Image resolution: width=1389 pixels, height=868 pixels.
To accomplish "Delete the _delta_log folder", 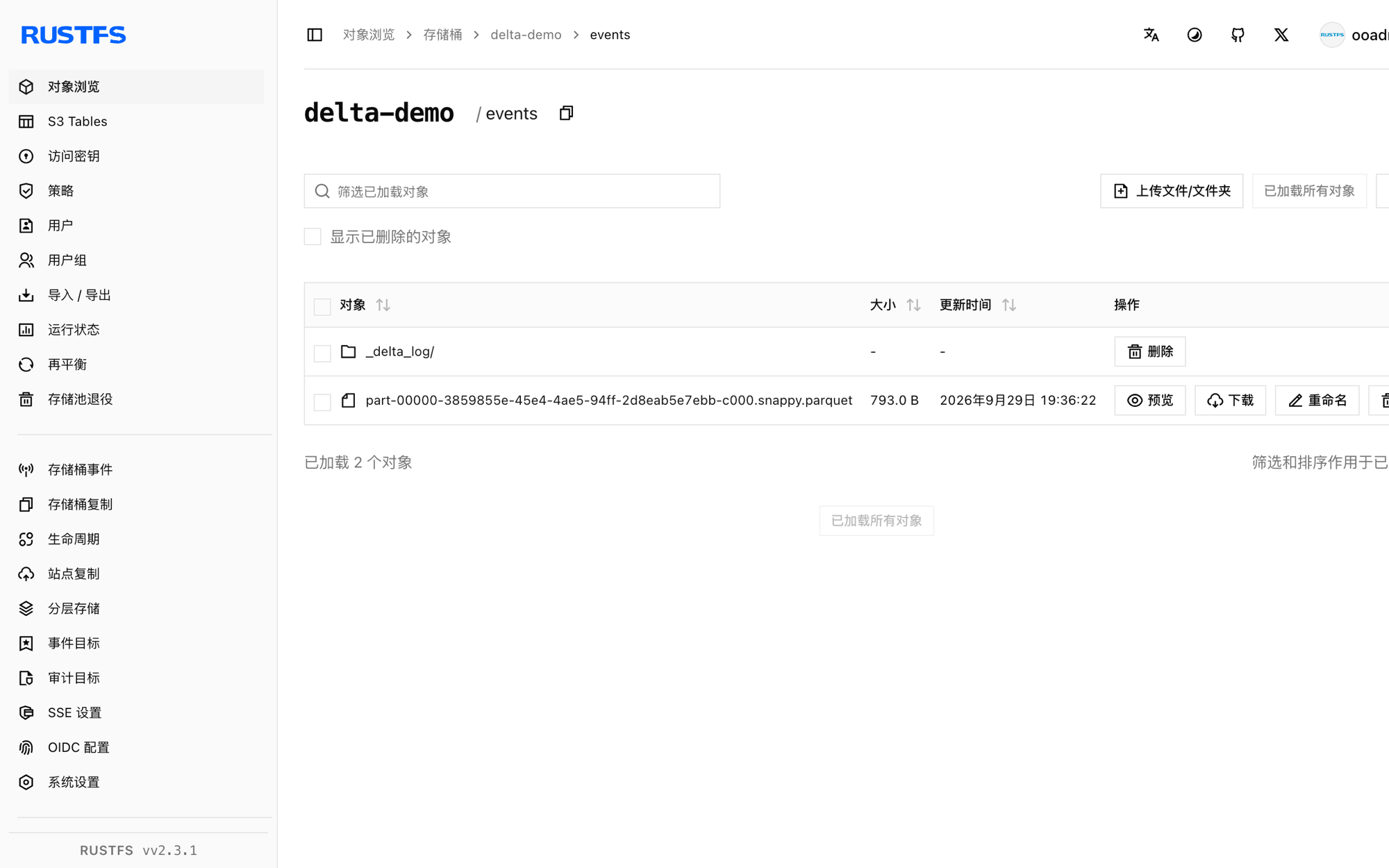I will (x=1150, y=351).
